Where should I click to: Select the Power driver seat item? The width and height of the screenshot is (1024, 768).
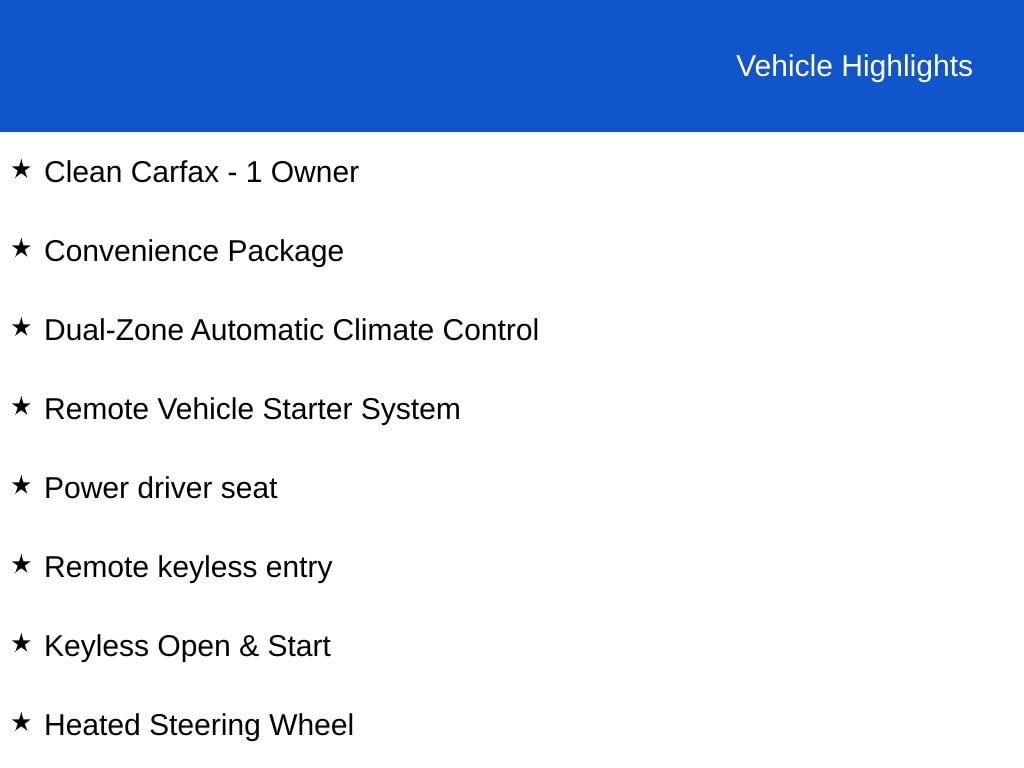point(161,488)
